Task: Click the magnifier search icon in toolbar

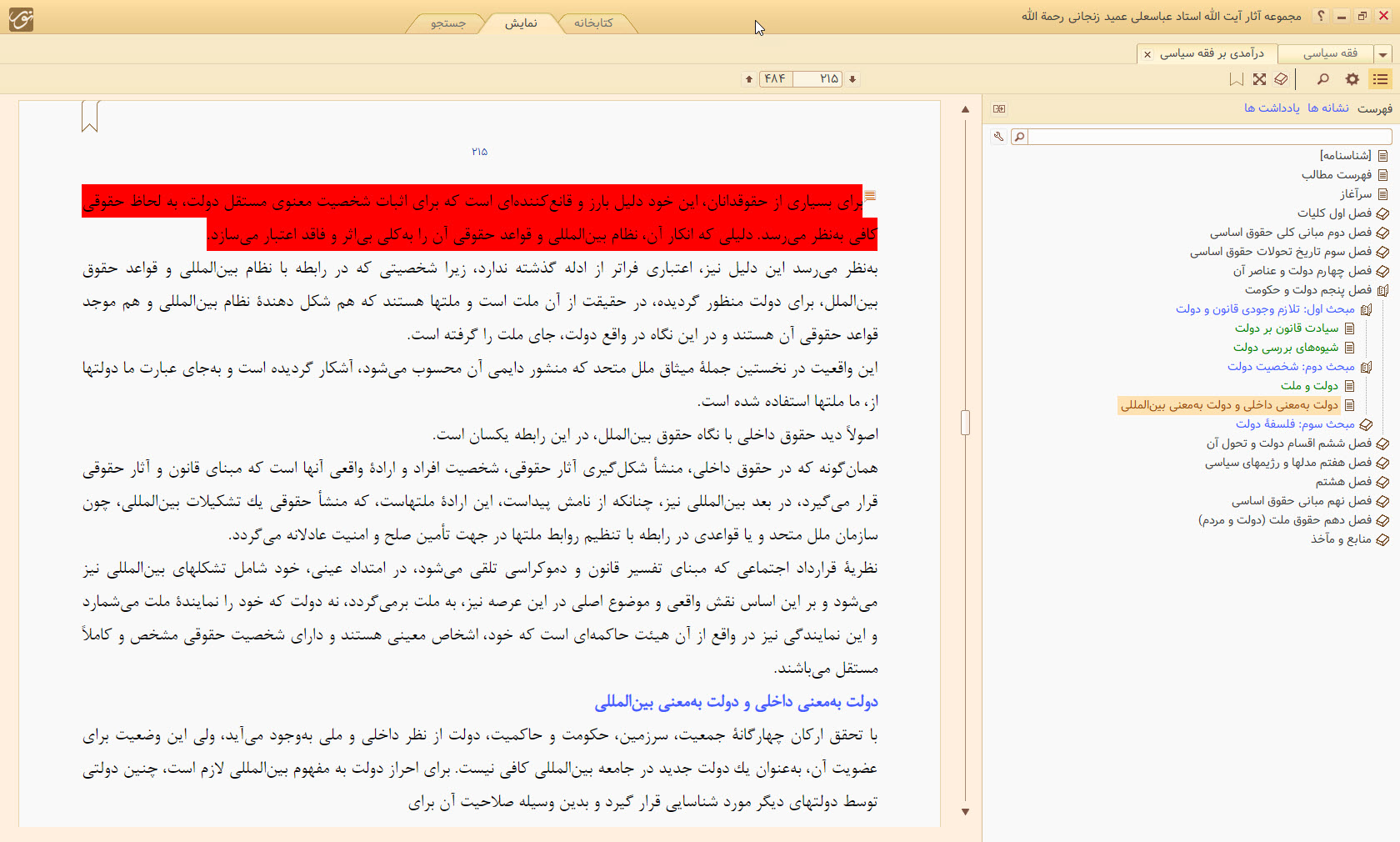Action: 1322,79
